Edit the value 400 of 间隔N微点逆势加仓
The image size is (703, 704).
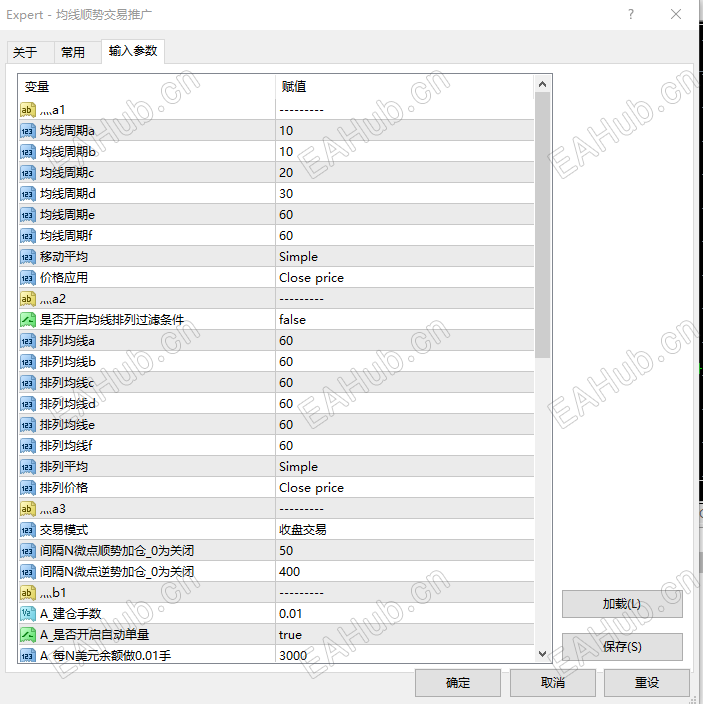click(x=404, y=572)
